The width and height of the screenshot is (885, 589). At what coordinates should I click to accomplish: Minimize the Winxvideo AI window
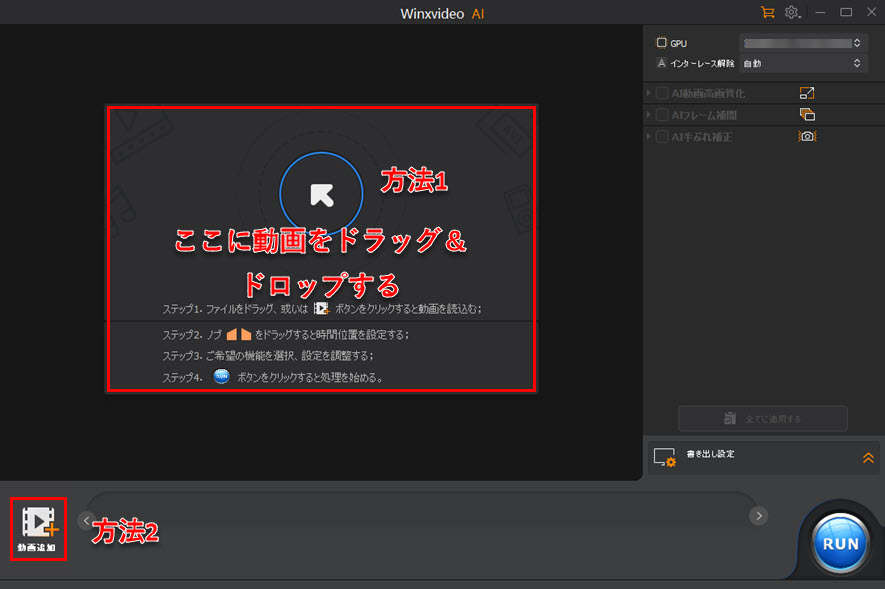tap(820, 12)
